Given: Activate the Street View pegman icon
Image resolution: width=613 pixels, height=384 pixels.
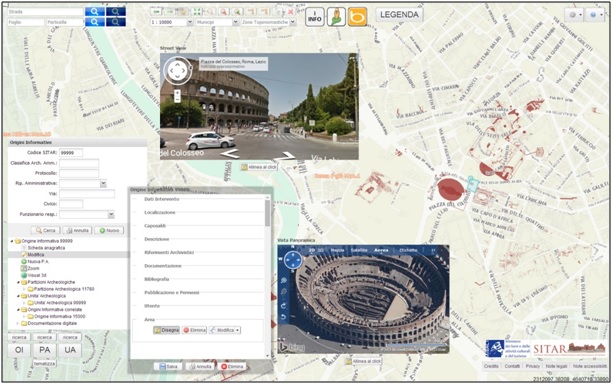Looking at the screenshot, I should point(336,17).
